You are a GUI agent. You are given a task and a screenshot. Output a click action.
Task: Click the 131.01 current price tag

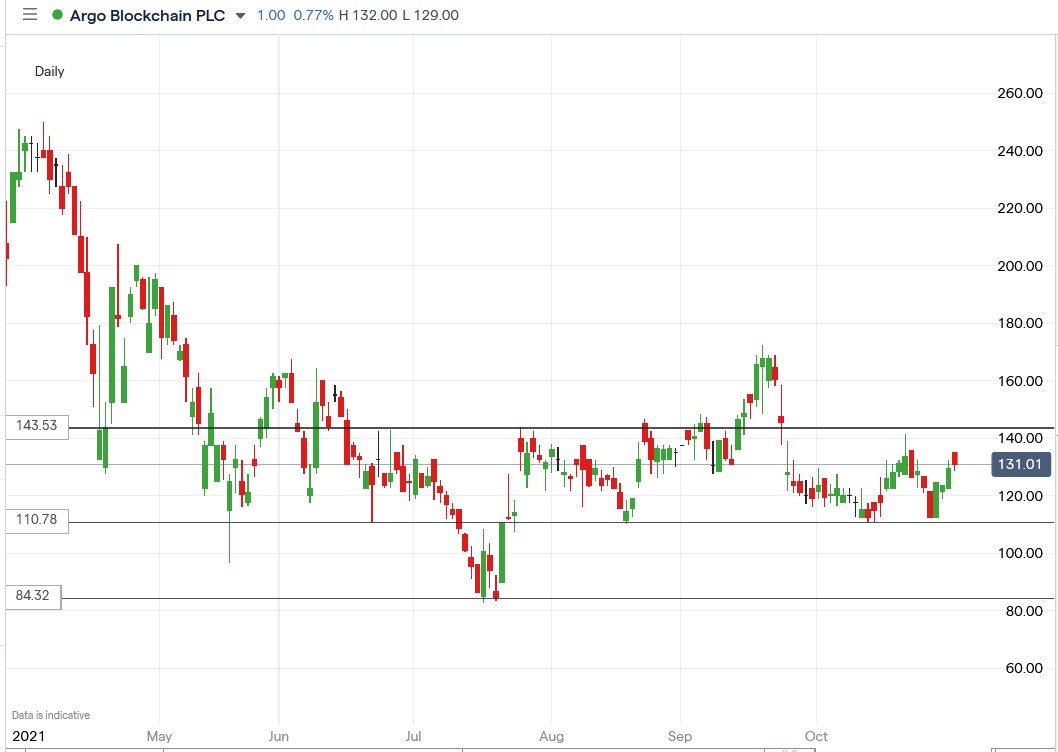coord(1020,464)
